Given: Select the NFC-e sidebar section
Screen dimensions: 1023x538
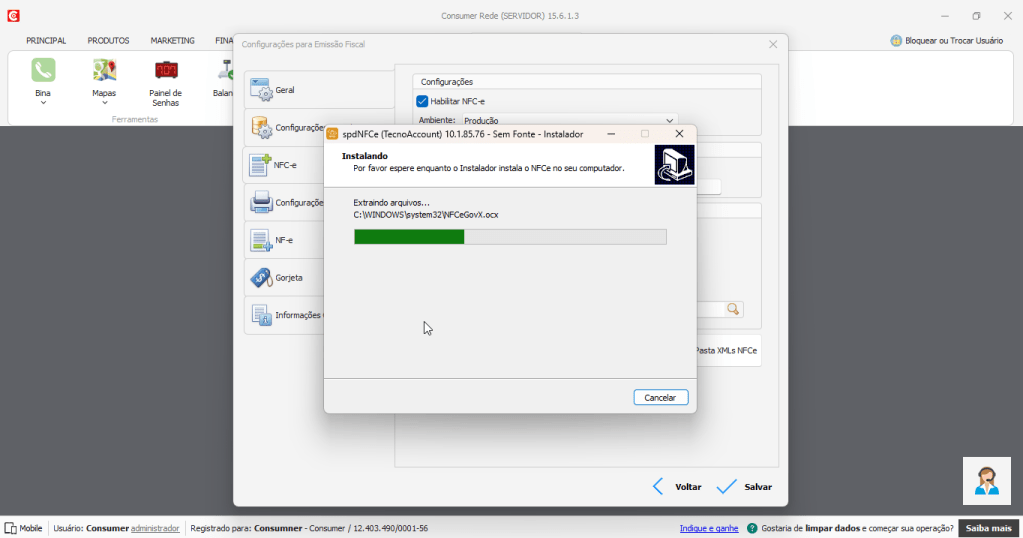Looking at the screenshot, I should [261, 164].
